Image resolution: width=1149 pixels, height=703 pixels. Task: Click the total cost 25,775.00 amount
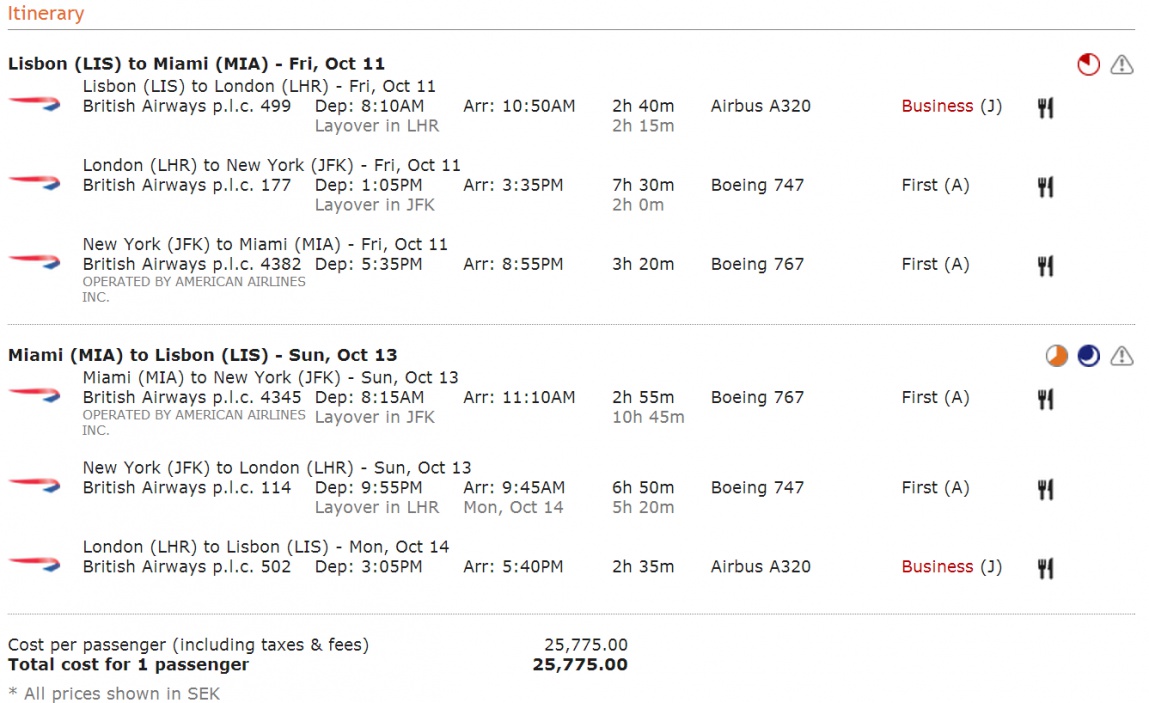tap(580, 665)
